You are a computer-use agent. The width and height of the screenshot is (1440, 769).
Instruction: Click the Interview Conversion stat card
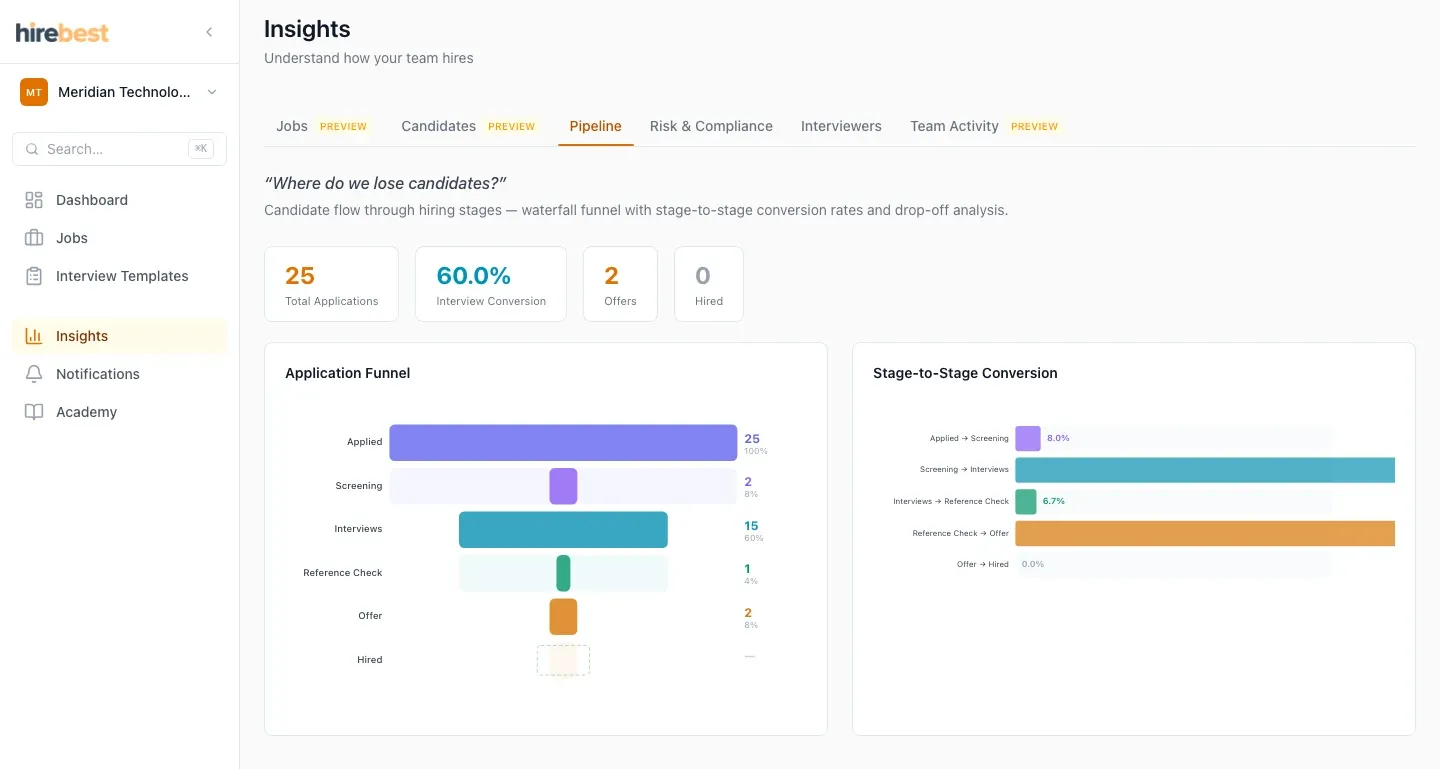491,284
